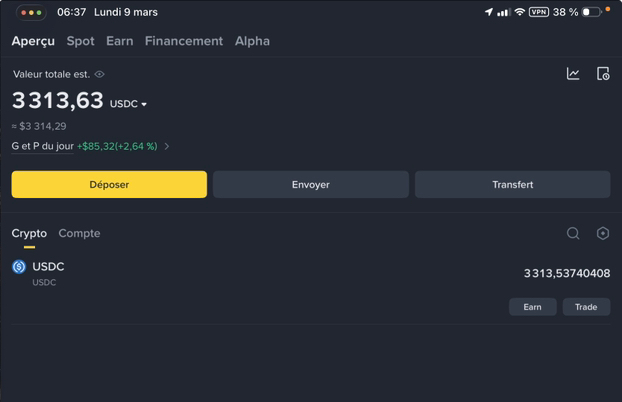Open the portfolio chart analysis icon
This screenshot has width=622, height=402.
coord(573,74)
